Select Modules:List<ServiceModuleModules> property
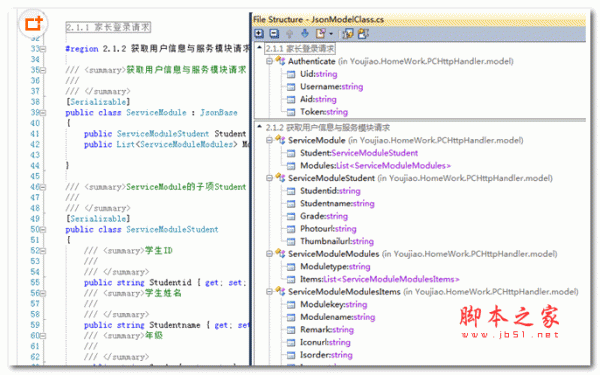 (x=375, y=166)
